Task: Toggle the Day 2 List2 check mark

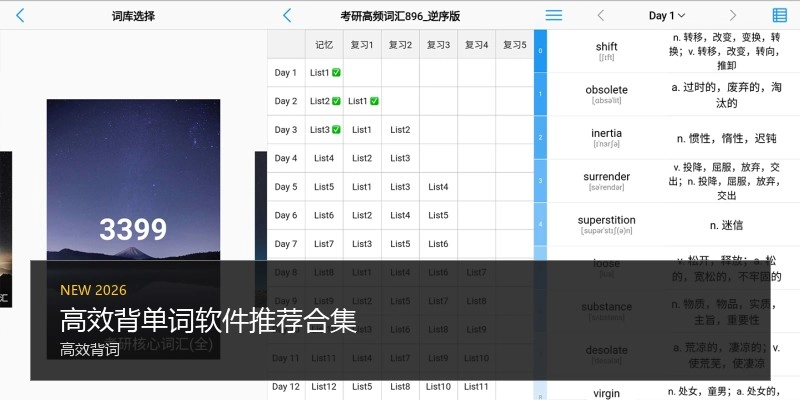Action: pyautogui.click(x=336, y=101)
